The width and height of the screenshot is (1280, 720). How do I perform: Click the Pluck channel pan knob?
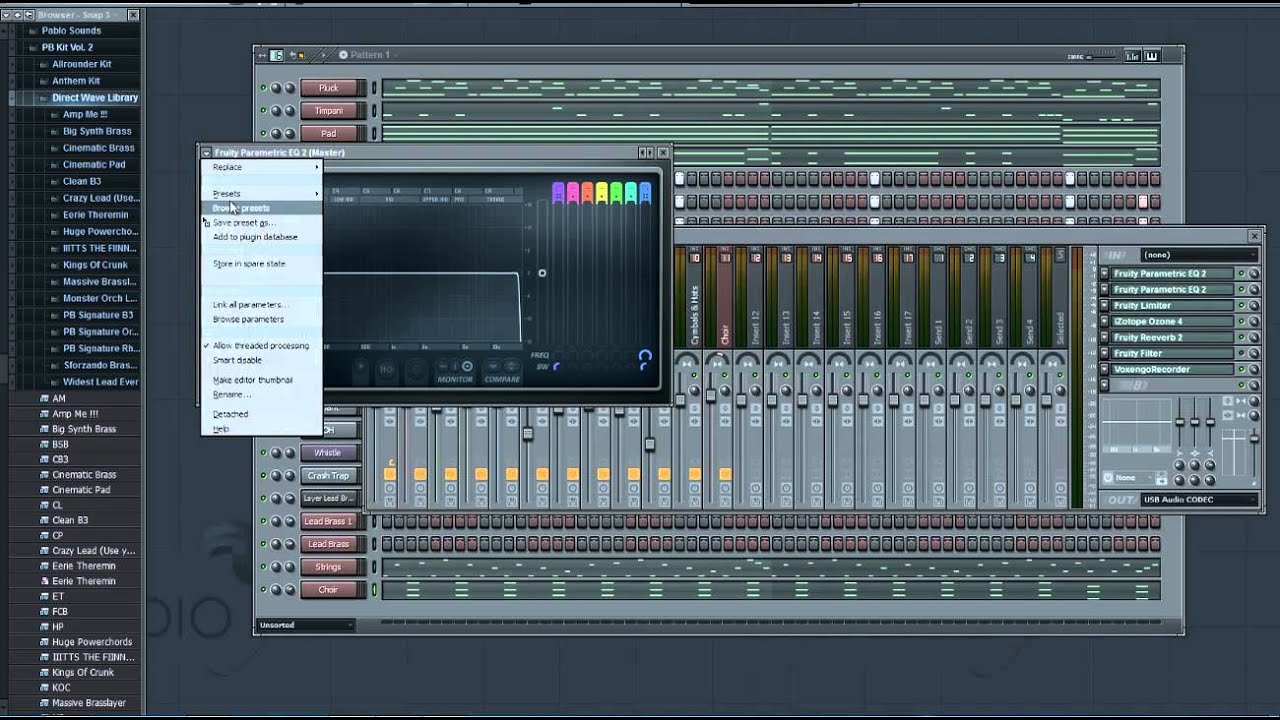[277, 88]
